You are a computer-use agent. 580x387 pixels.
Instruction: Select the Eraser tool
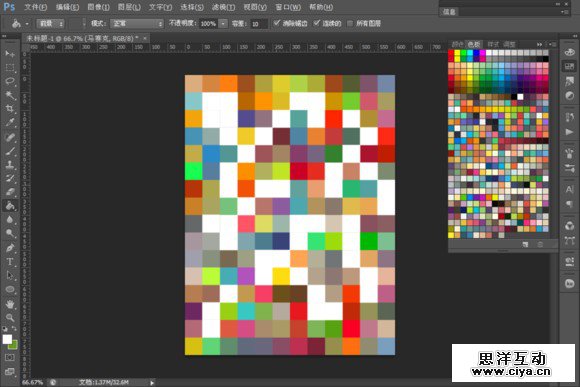[10, 192]
